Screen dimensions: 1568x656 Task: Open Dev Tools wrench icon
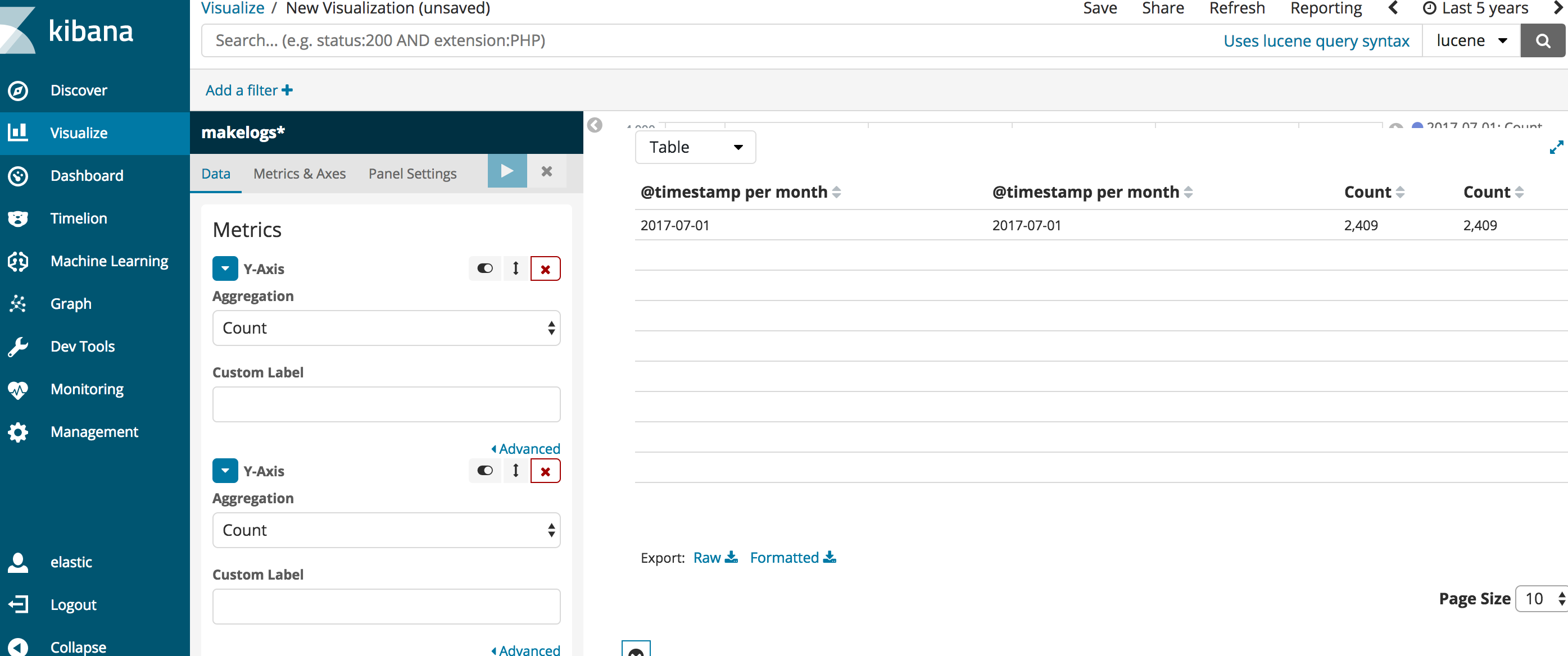click(18, 347)
